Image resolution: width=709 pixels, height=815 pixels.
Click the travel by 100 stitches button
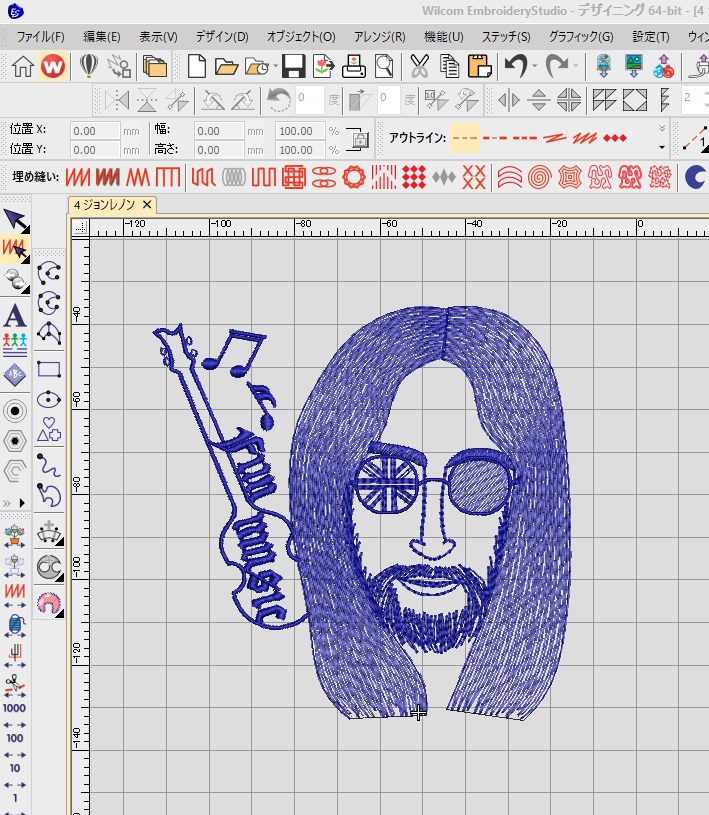click(x=14, y=738)
